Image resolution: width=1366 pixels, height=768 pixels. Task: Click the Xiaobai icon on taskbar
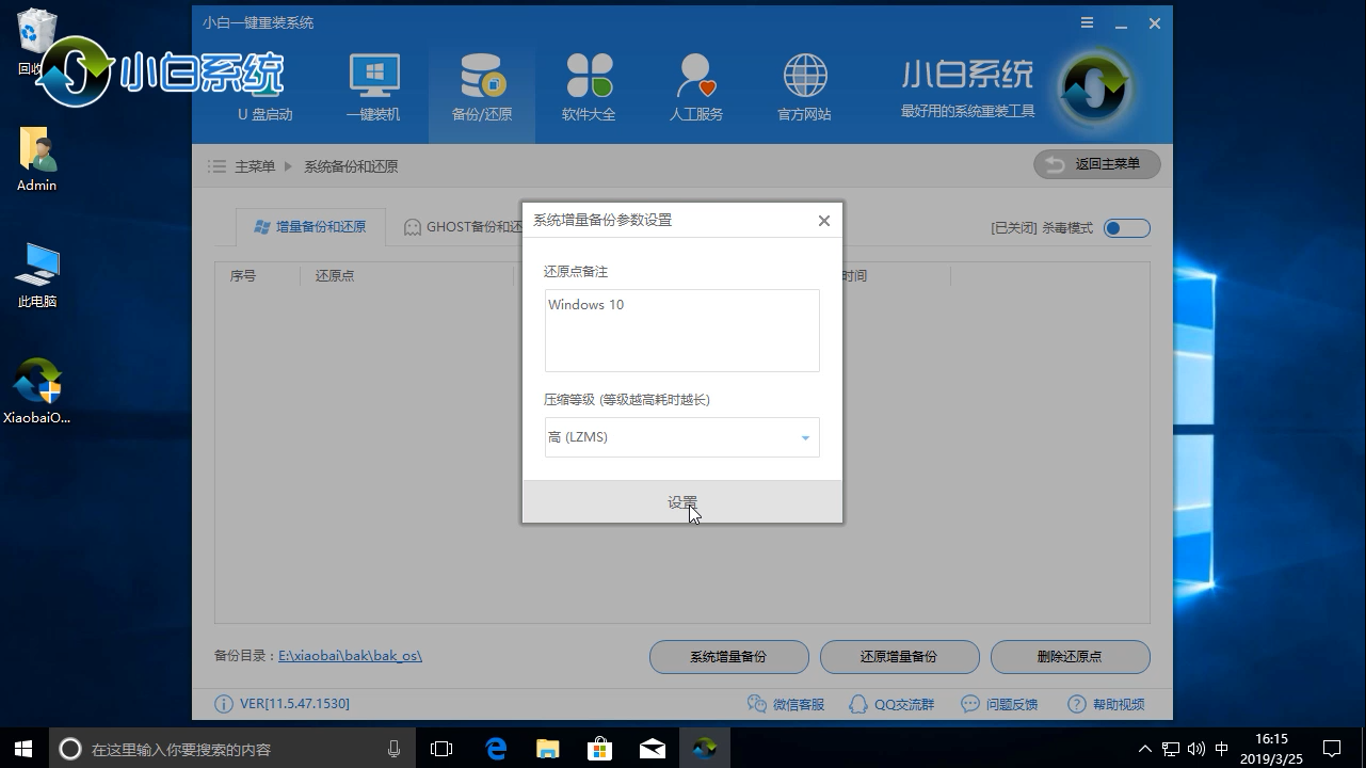(704, 747)
